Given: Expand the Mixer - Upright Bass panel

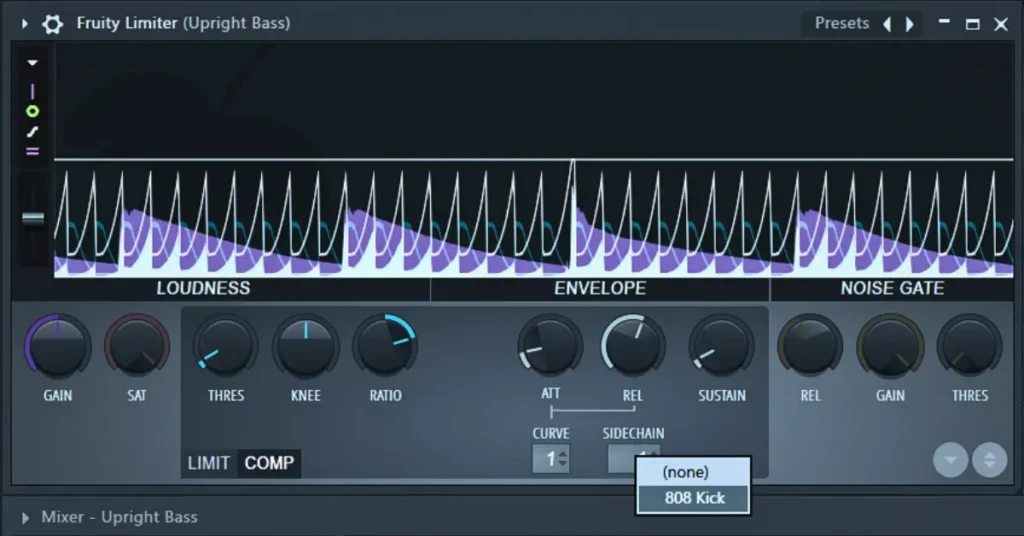Looking at the screenshot, I should 25,518.
